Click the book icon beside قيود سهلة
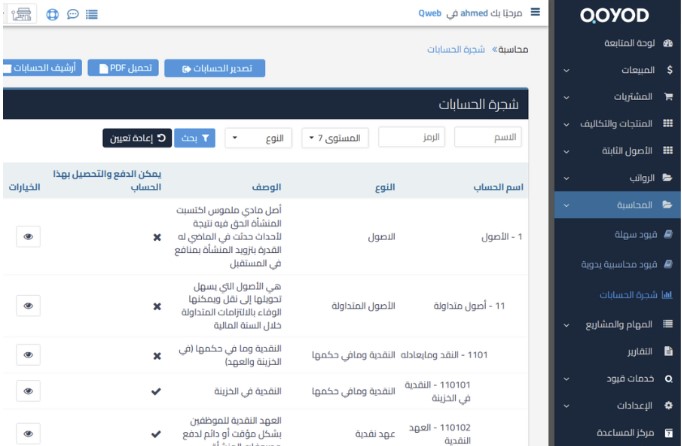This screenshot has width=682, height=446. (669, 235)
